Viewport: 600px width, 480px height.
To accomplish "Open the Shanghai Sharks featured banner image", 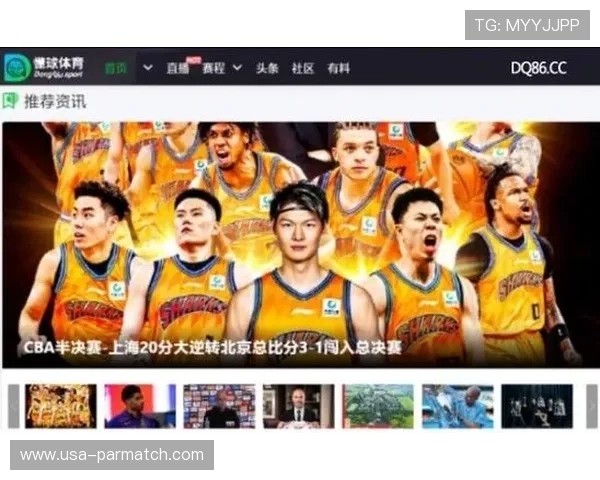I will [301, 245].
